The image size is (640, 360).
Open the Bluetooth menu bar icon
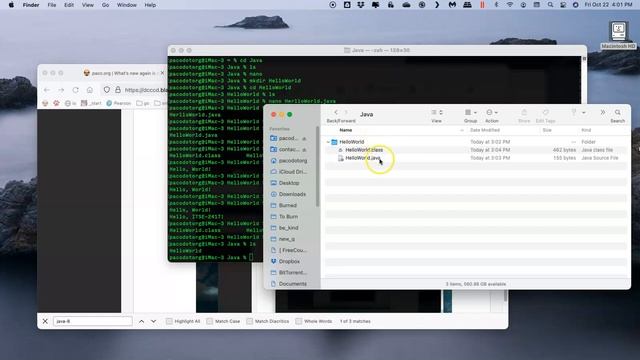pyautogui.click(x=496, y=5)
